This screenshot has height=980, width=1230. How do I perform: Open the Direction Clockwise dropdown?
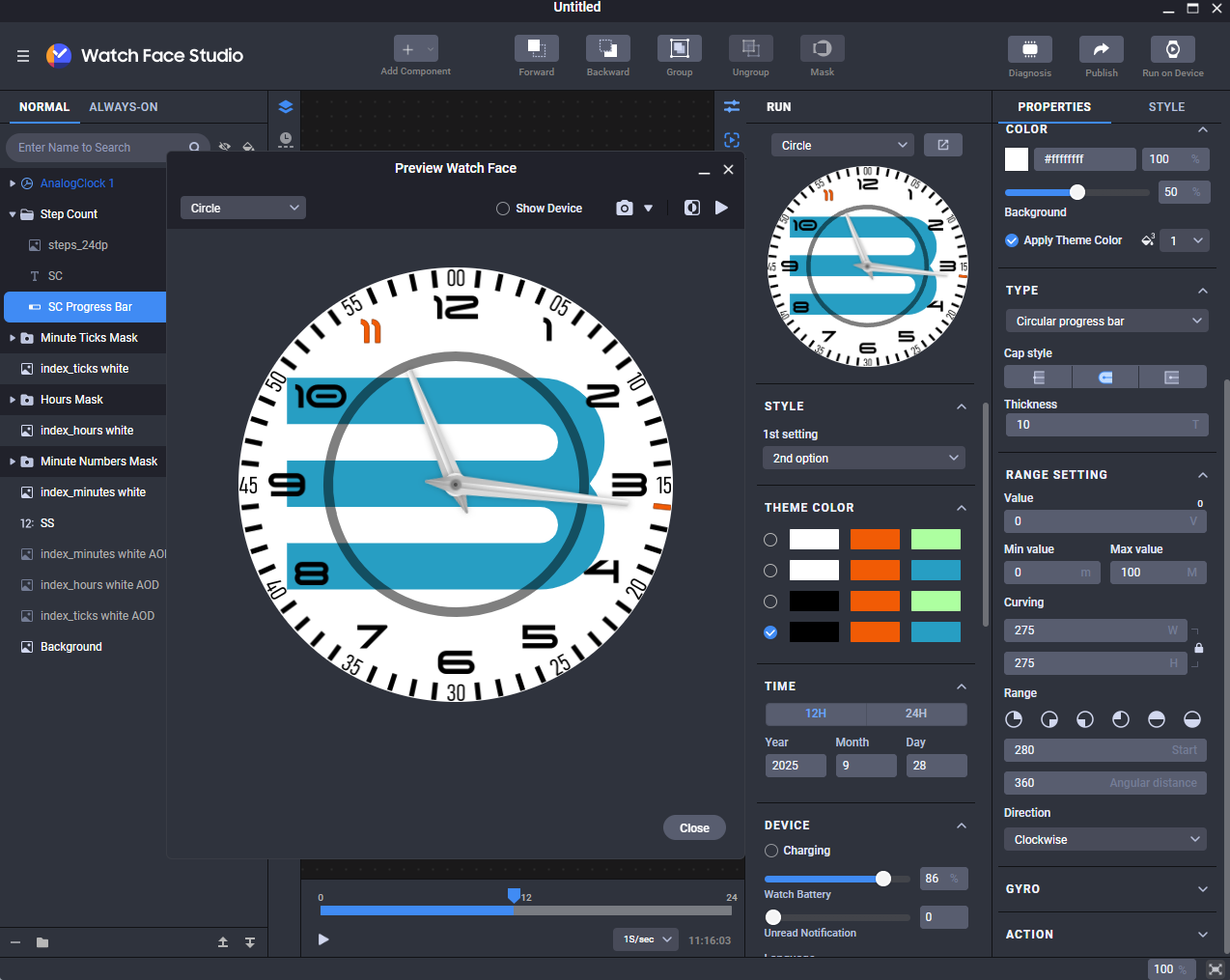1105,840
